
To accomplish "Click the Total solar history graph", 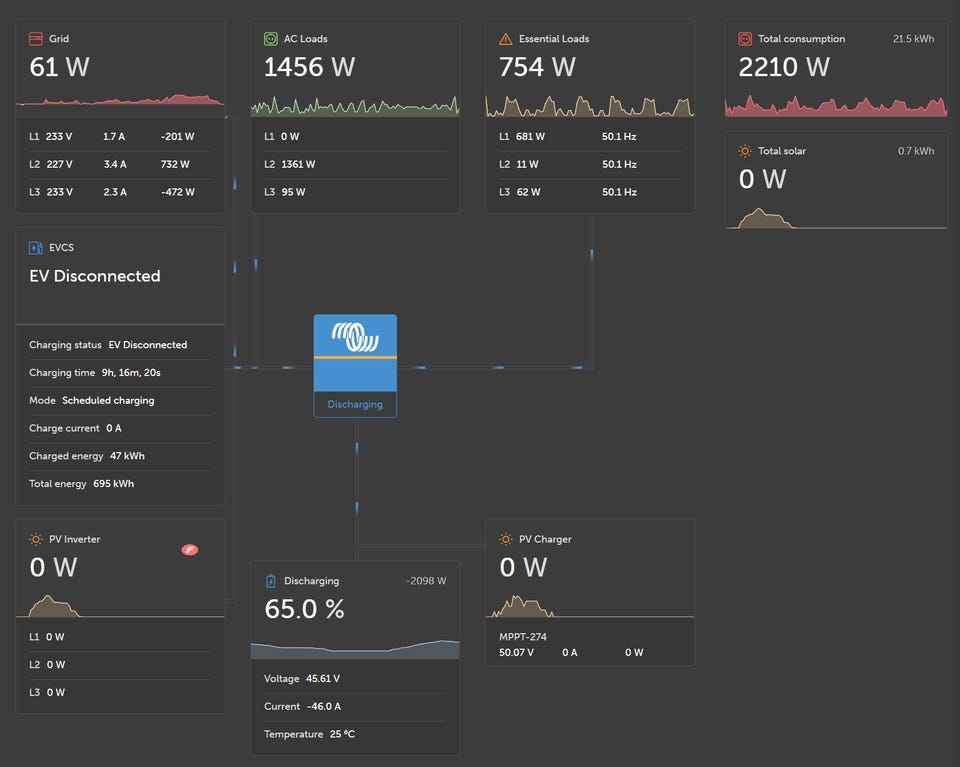I will tap(836, 219).
